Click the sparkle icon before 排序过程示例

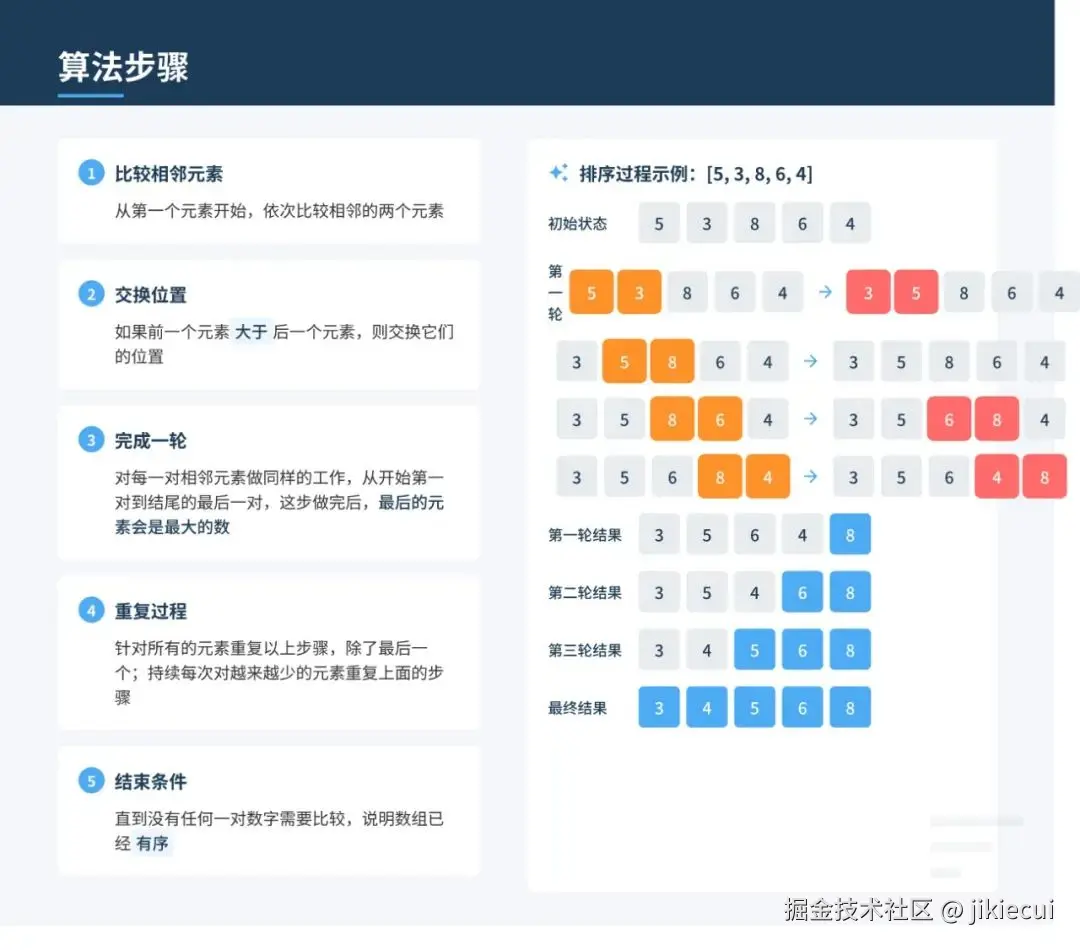(559, 172)
